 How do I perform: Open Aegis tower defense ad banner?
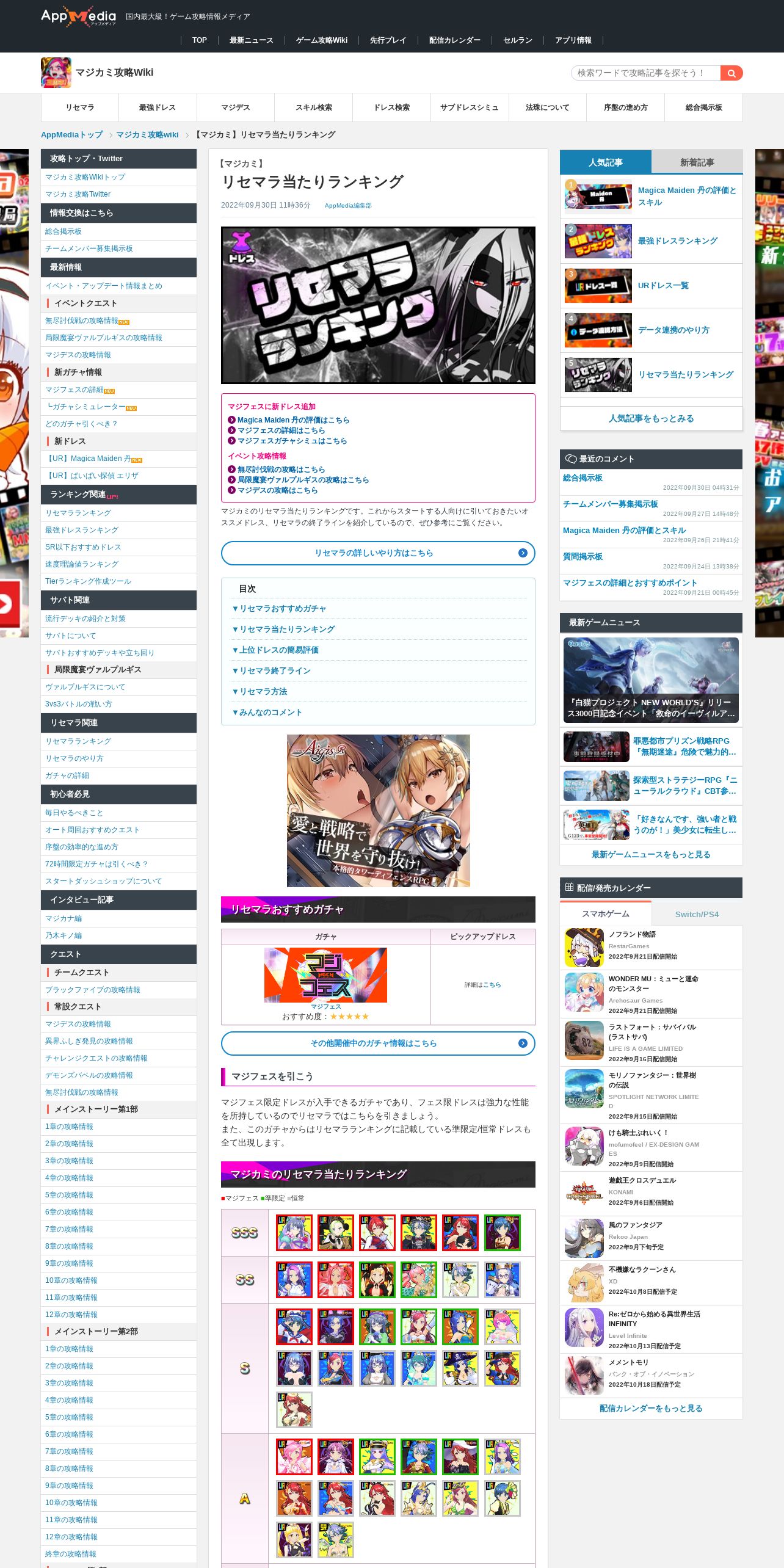pos(379,811)
